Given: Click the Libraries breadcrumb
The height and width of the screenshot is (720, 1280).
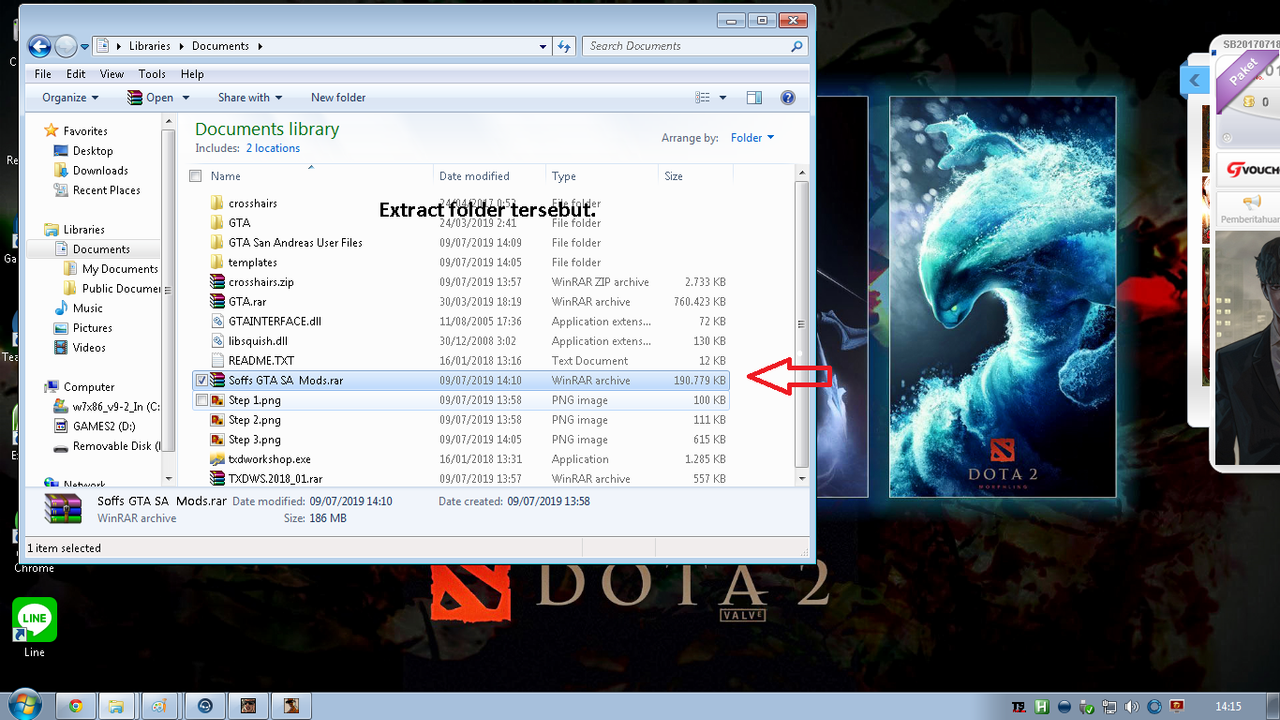Looking at the screenshot, I should pyautogui.click(x=150, y=46).
